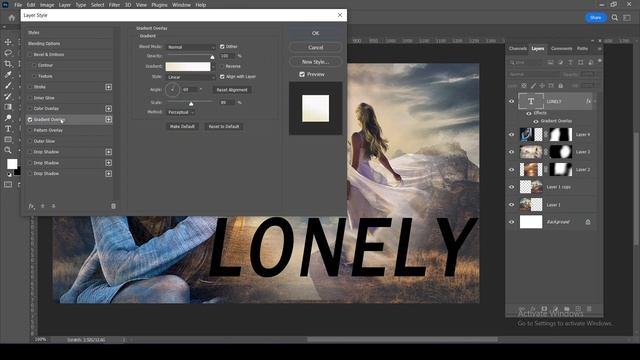Open the layer Kind filter dropdown
Screen dimensions: 640x360
527,62
